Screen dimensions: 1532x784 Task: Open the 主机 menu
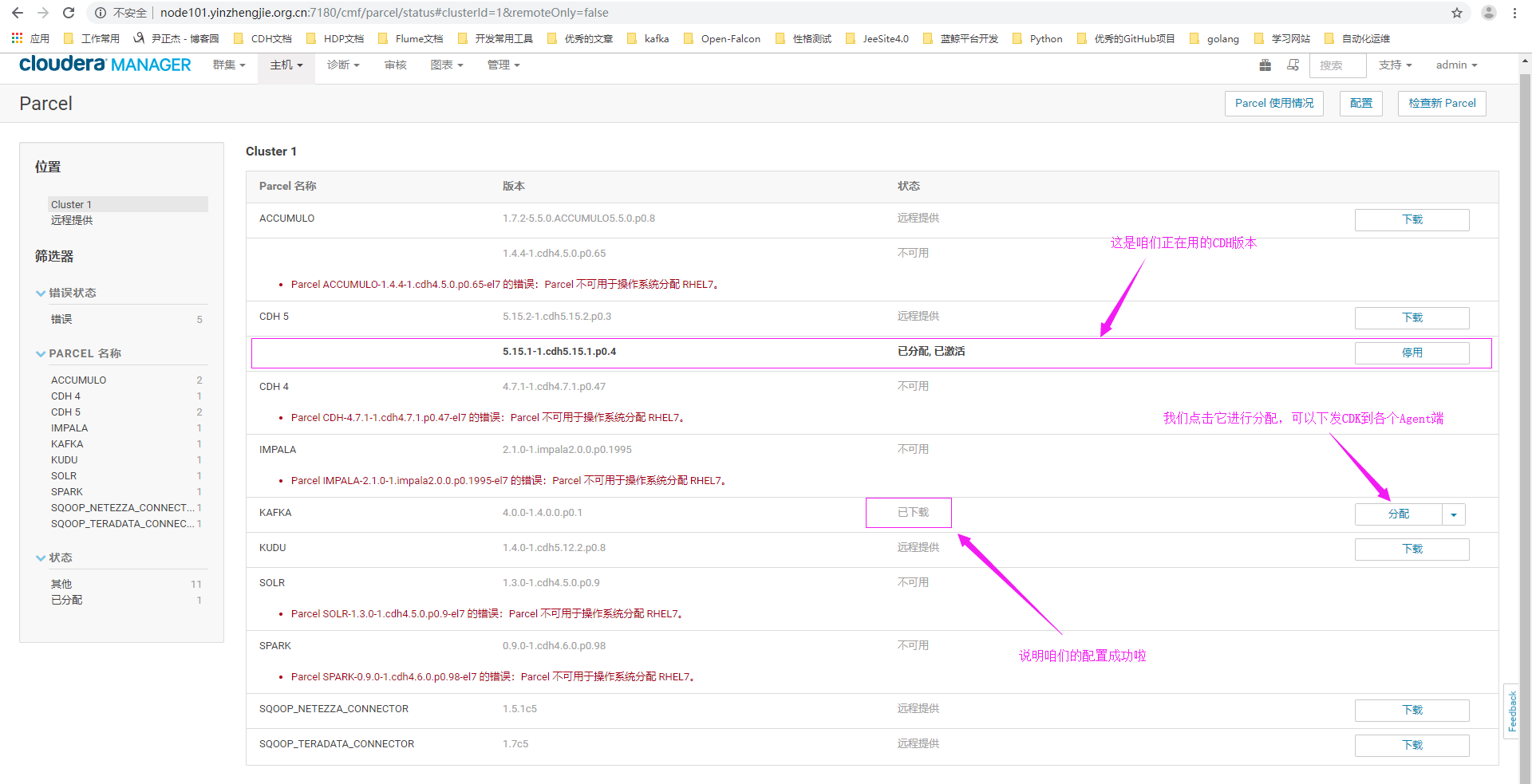point(286,65)
